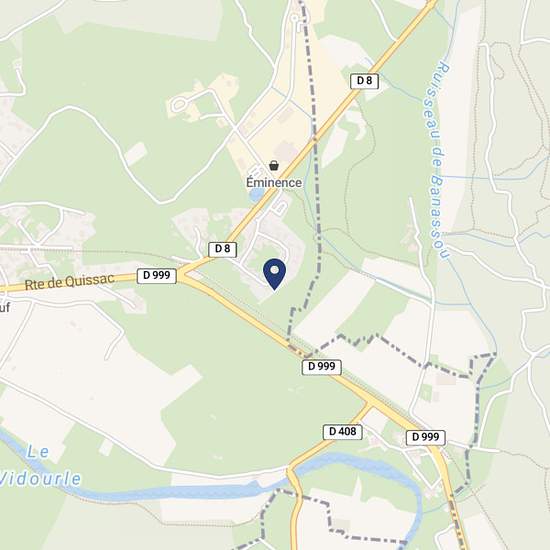Viewport: 550px width, 550px height.
Task: Select the Éminence place label
Action: [274, 182]
